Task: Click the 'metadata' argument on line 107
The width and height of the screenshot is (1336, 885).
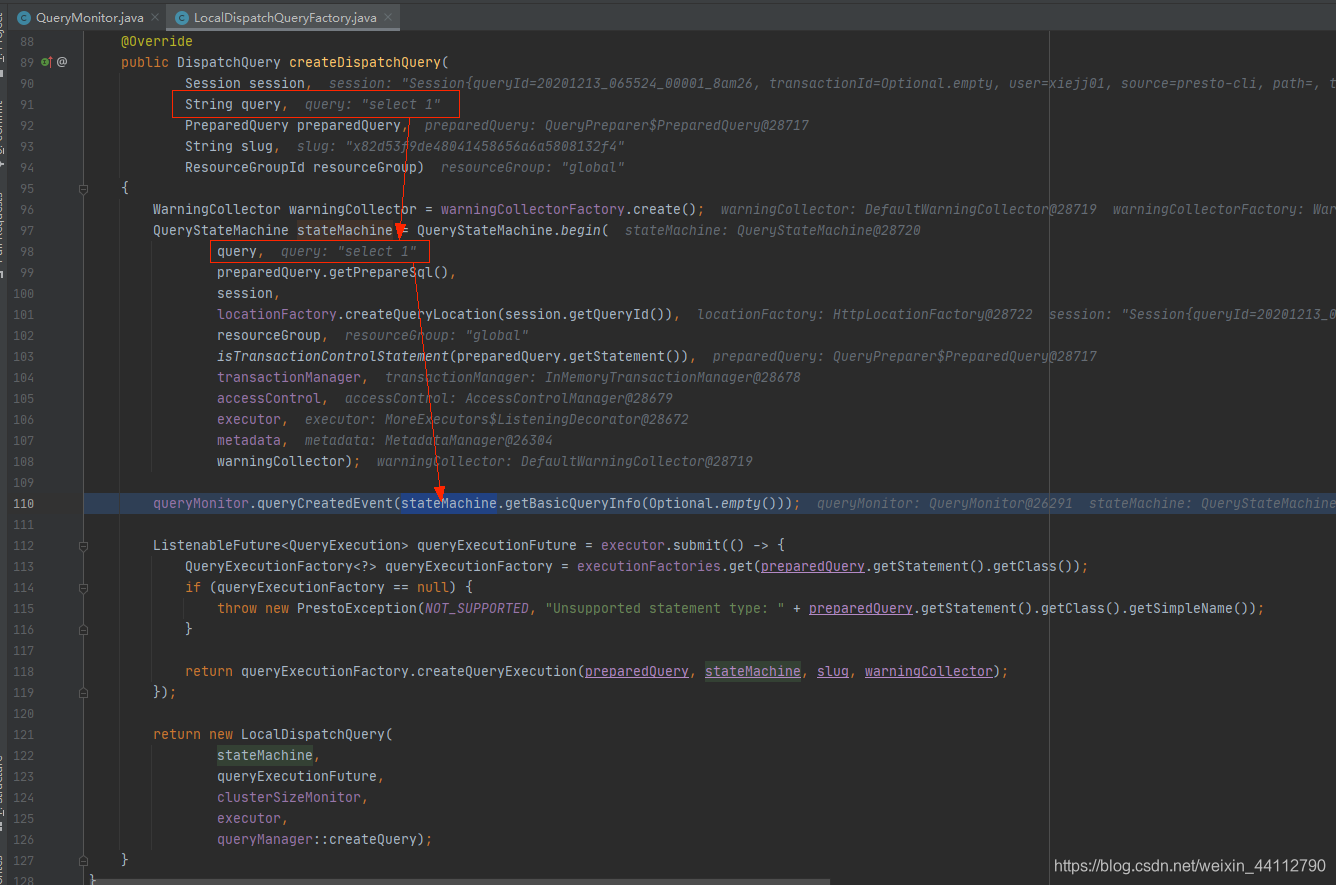Action: [249, 440]
